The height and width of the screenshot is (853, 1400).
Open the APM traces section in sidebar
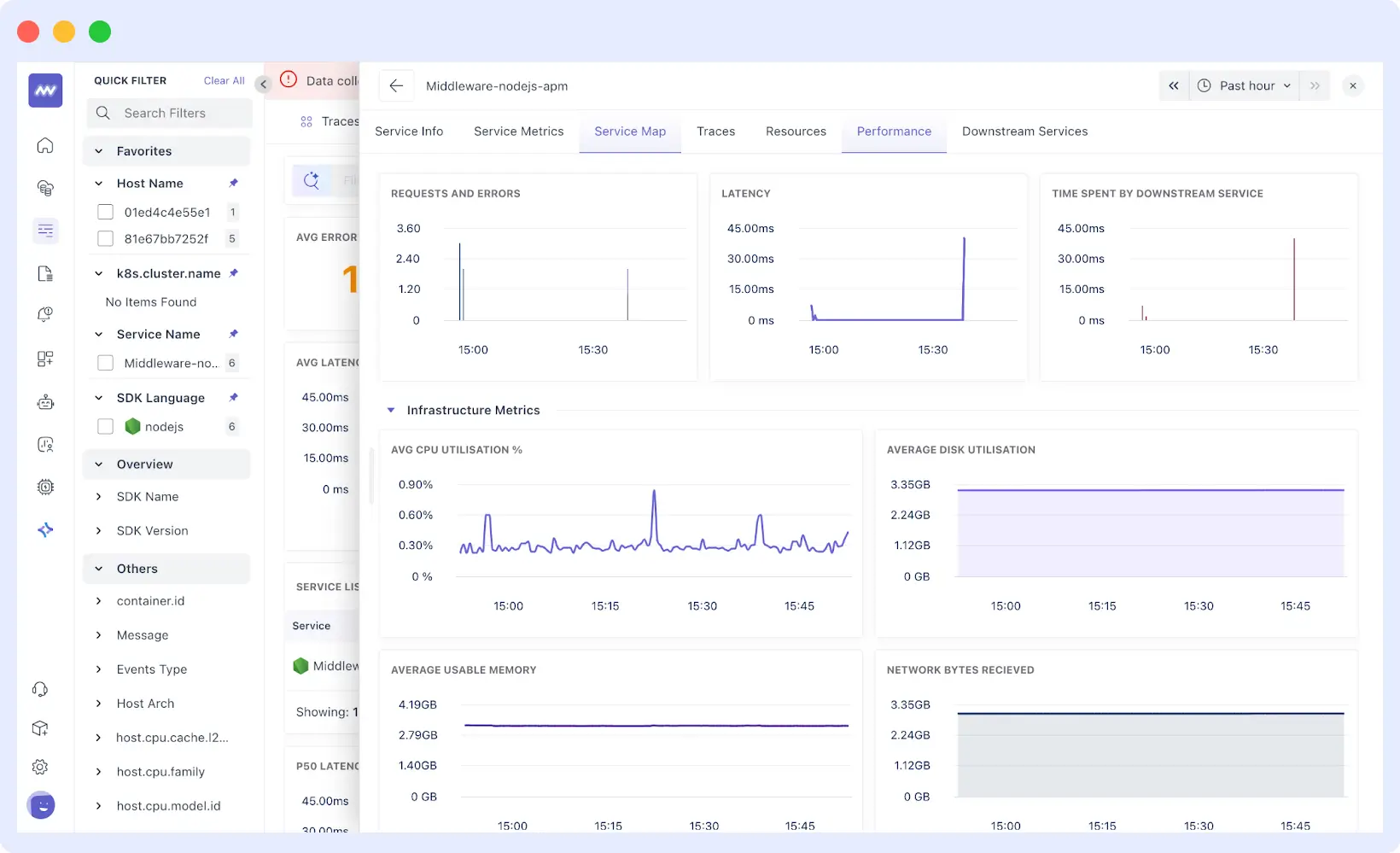coord(44,231)
